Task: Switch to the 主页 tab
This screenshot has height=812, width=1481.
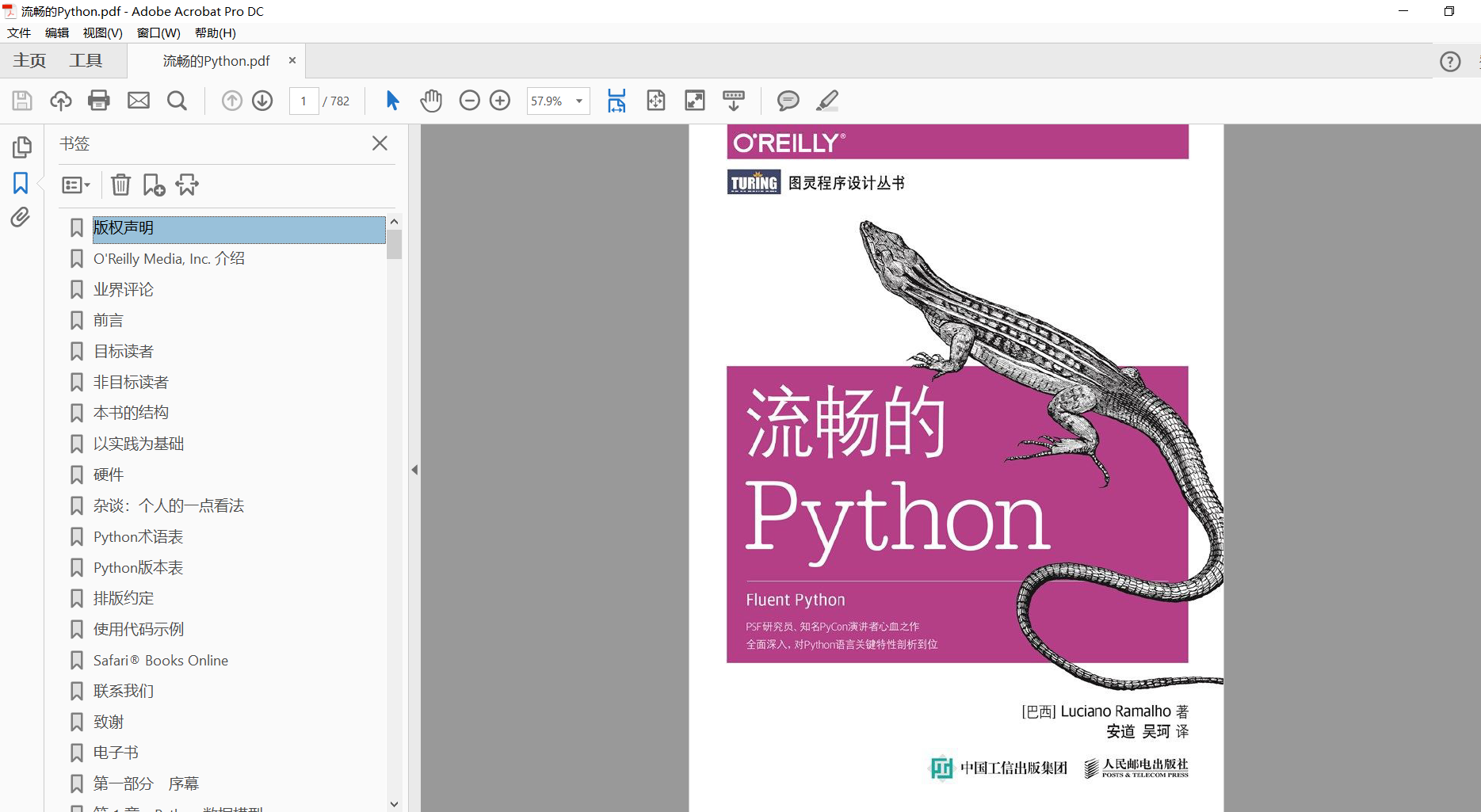Action: click(29, 61)
